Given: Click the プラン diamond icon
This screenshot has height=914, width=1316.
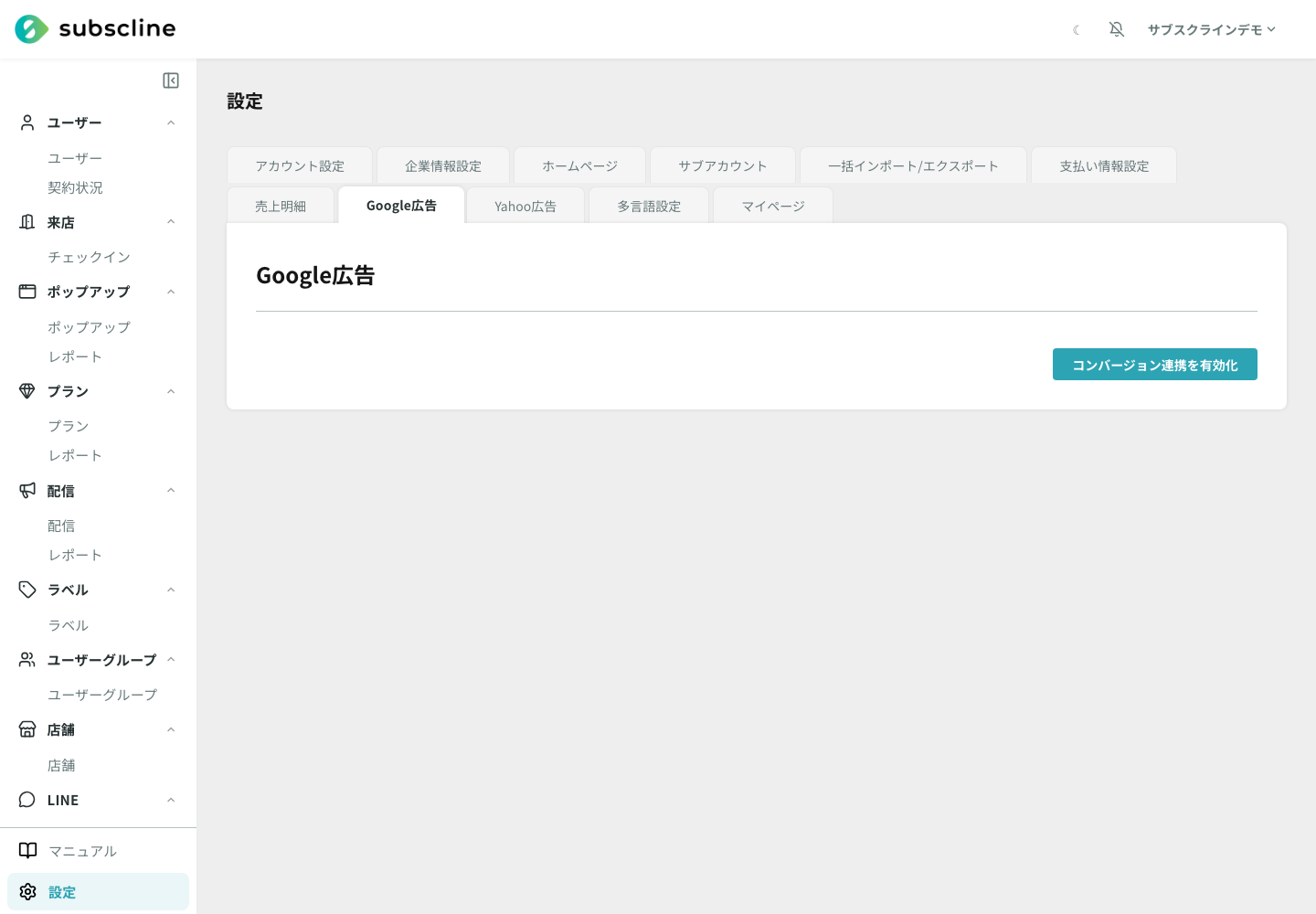Looking at the screenshot, I should click(27, 391).
